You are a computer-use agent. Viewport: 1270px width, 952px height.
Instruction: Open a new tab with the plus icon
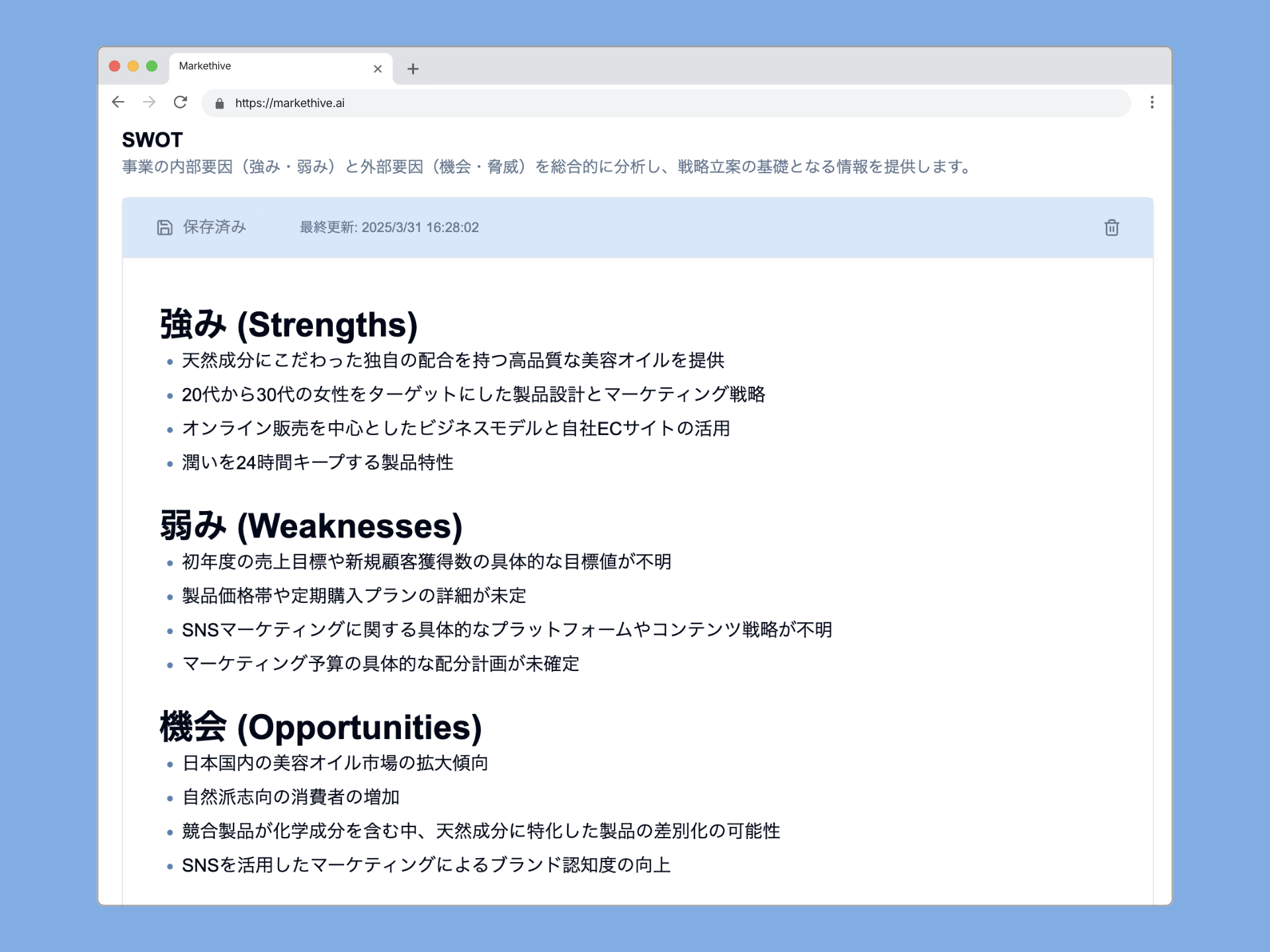click(x=413, y=68)
